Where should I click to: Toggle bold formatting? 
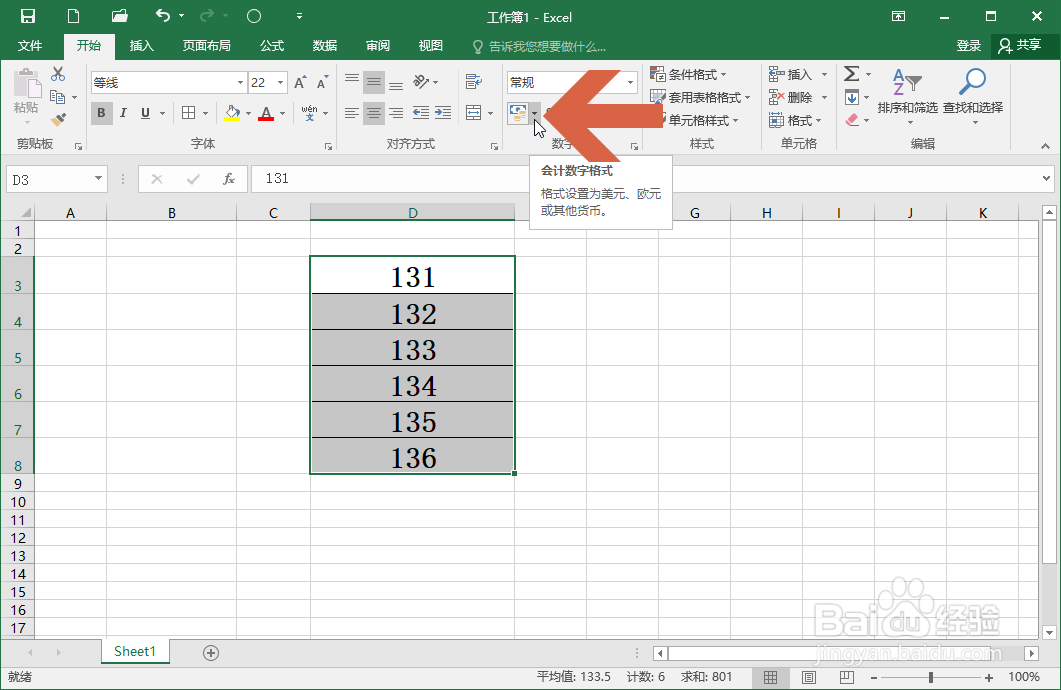101,113
